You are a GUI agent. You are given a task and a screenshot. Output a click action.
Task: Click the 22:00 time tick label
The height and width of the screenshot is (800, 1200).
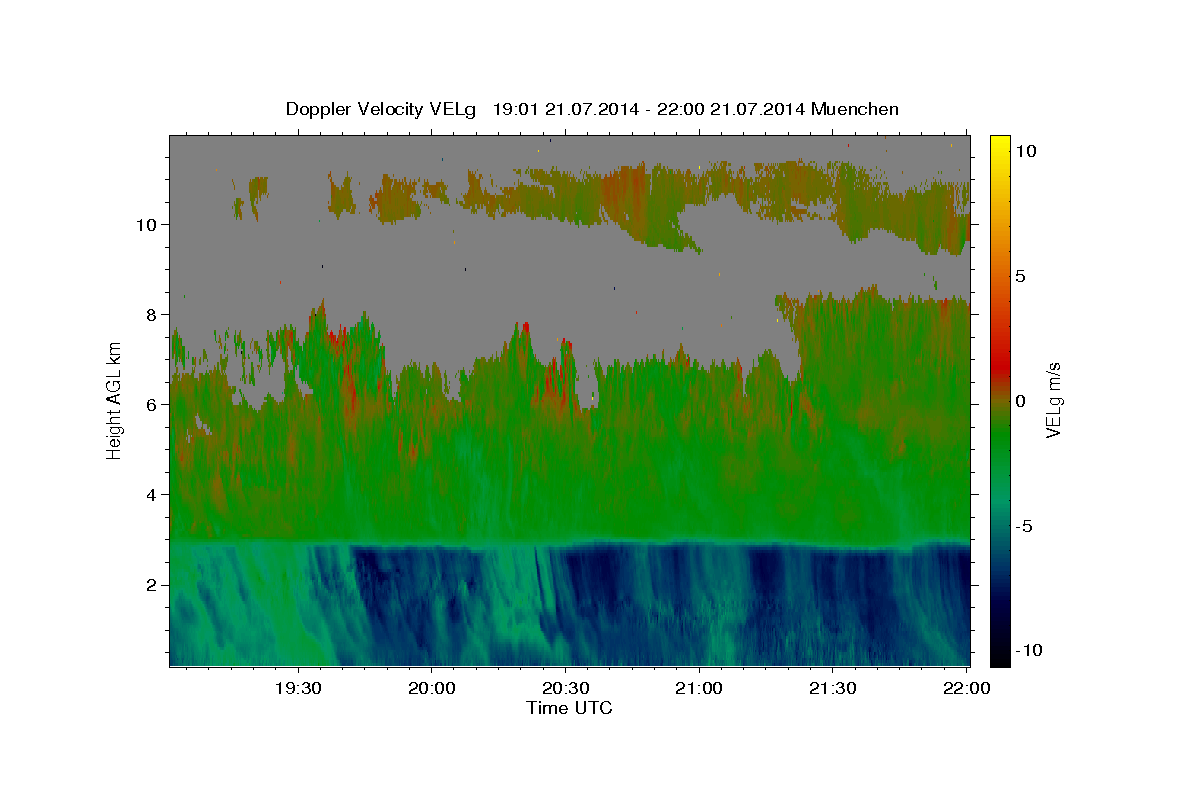coord(966,689)
